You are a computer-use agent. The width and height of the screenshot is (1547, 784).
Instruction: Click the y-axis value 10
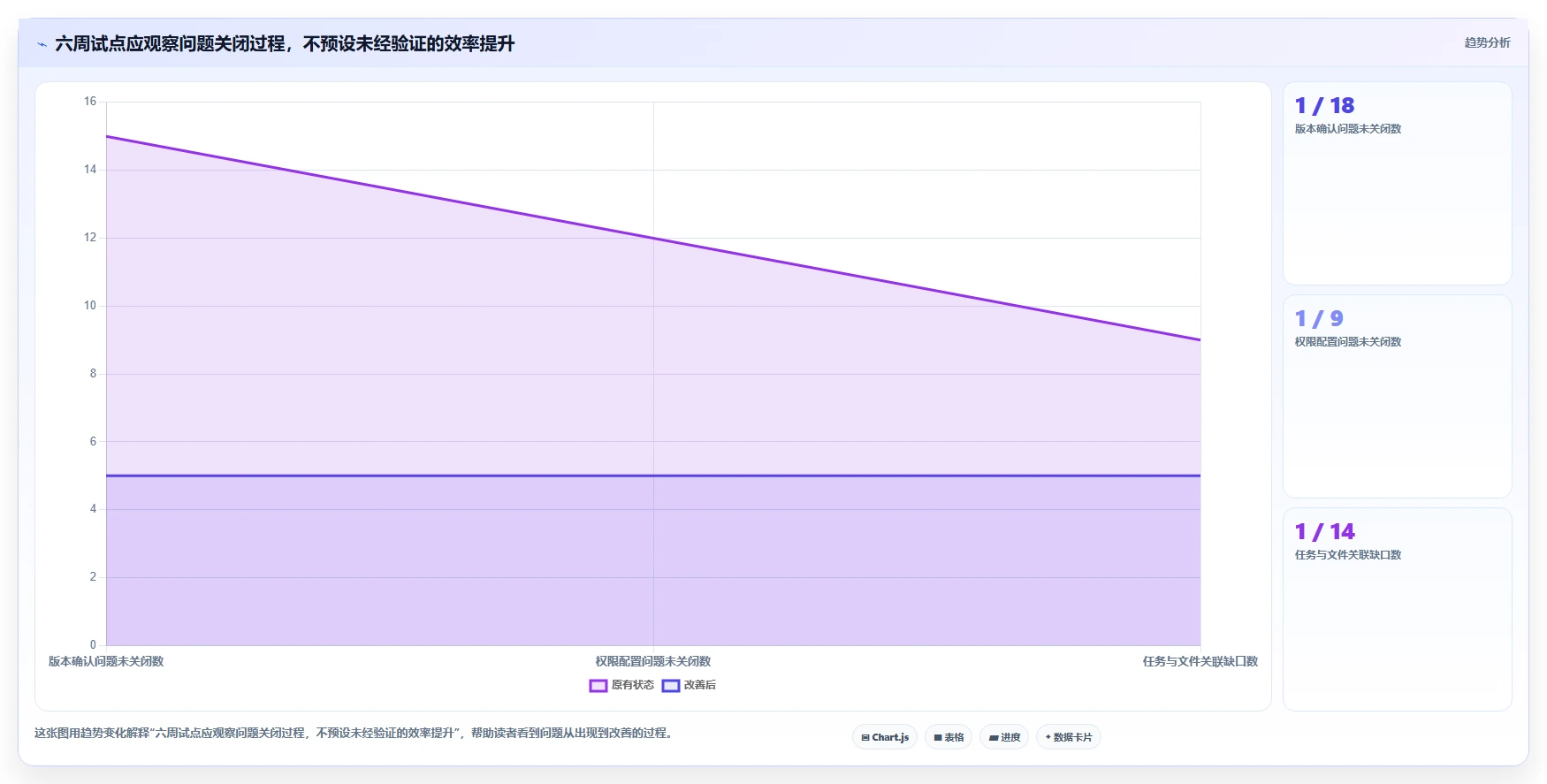point(90,306)
